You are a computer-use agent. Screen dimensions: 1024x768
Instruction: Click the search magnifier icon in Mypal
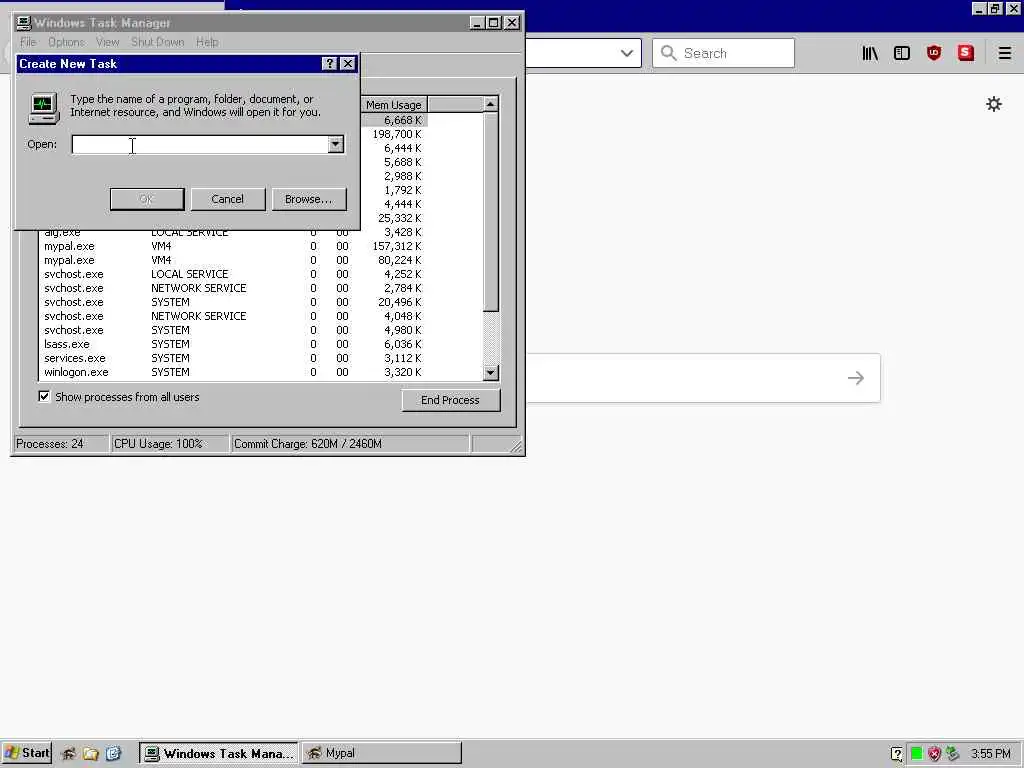tap(668, 53)
